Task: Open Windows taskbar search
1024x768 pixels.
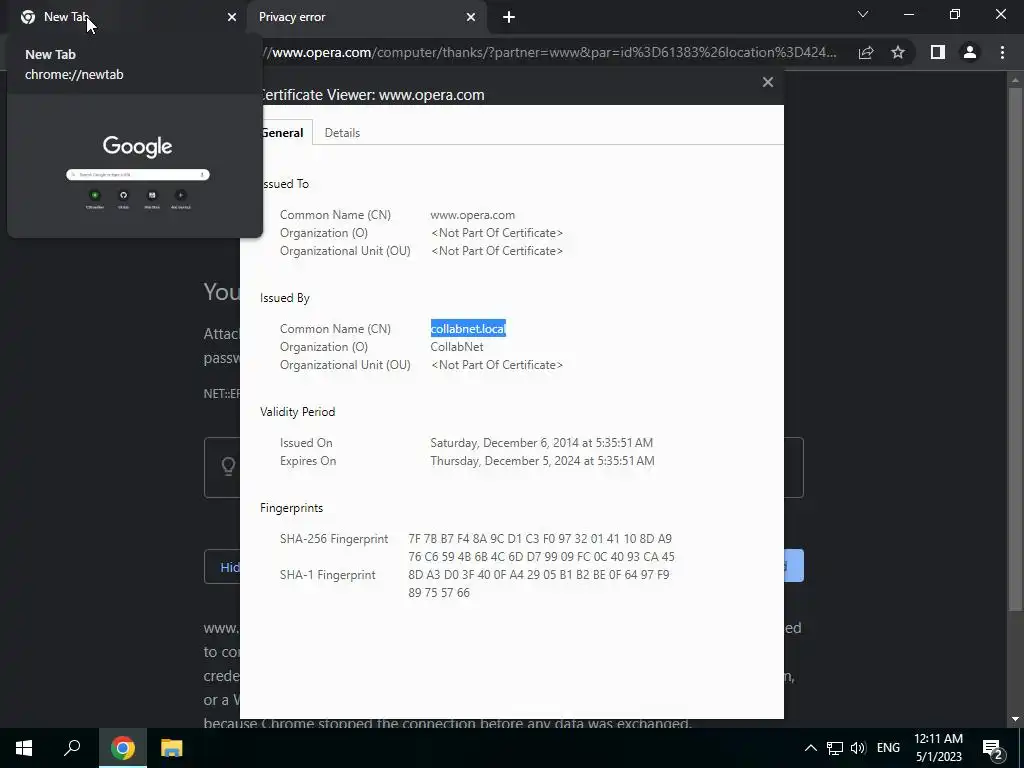Action: click(72, 748)
